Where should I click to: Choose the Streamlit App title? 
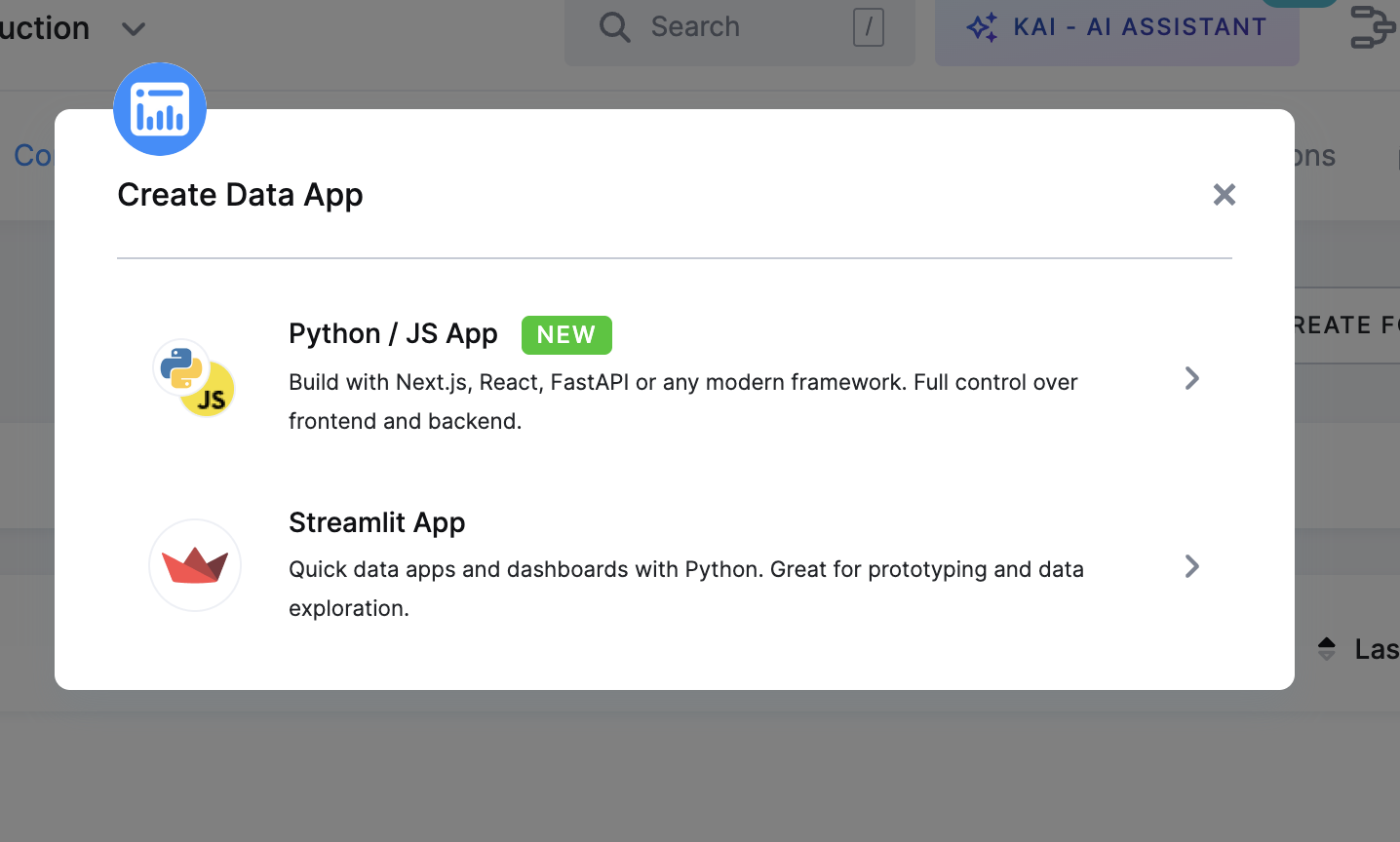point(376,522)
